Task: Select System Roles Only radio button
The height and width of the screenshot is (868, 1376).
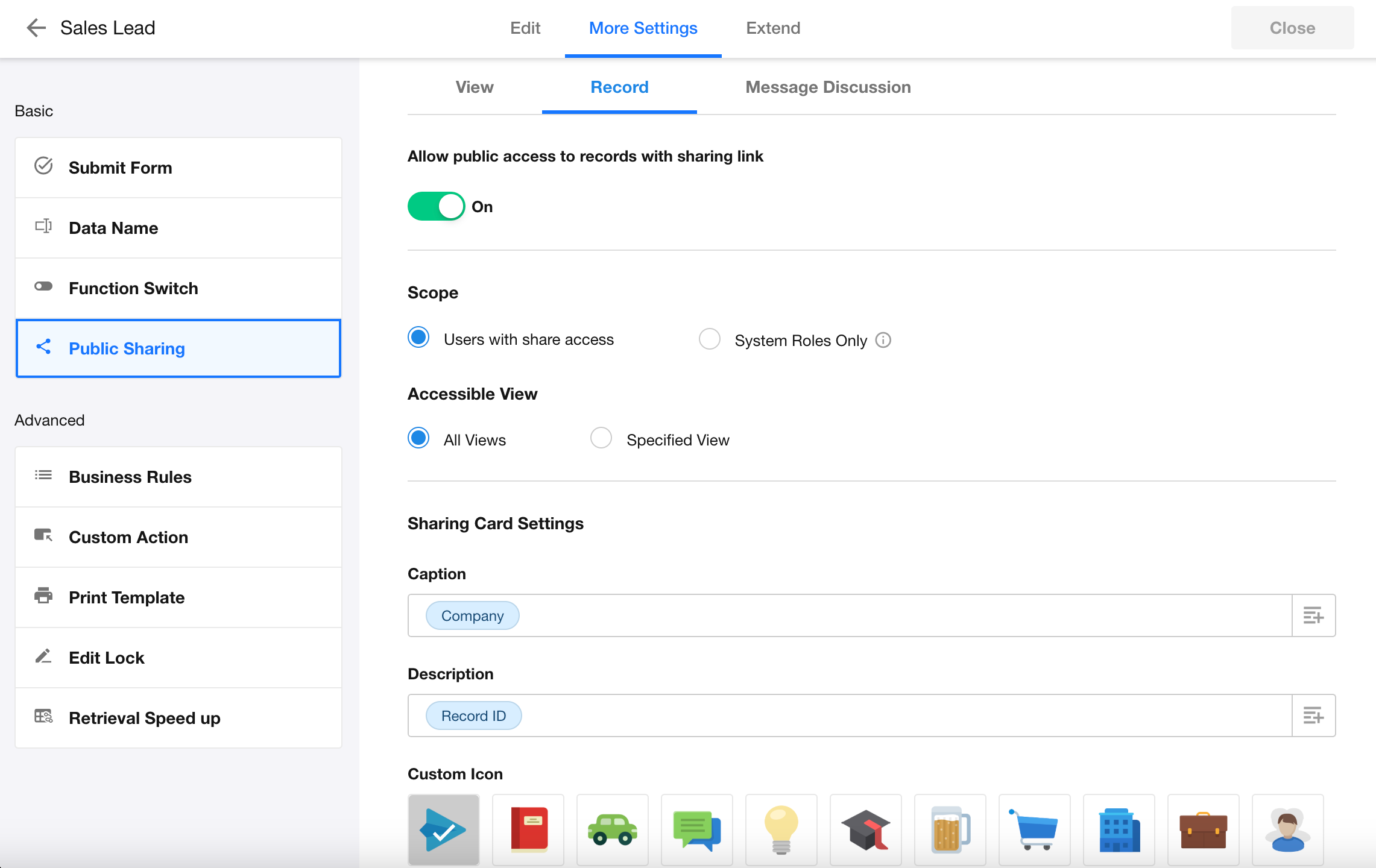Action: pos(710,339)
